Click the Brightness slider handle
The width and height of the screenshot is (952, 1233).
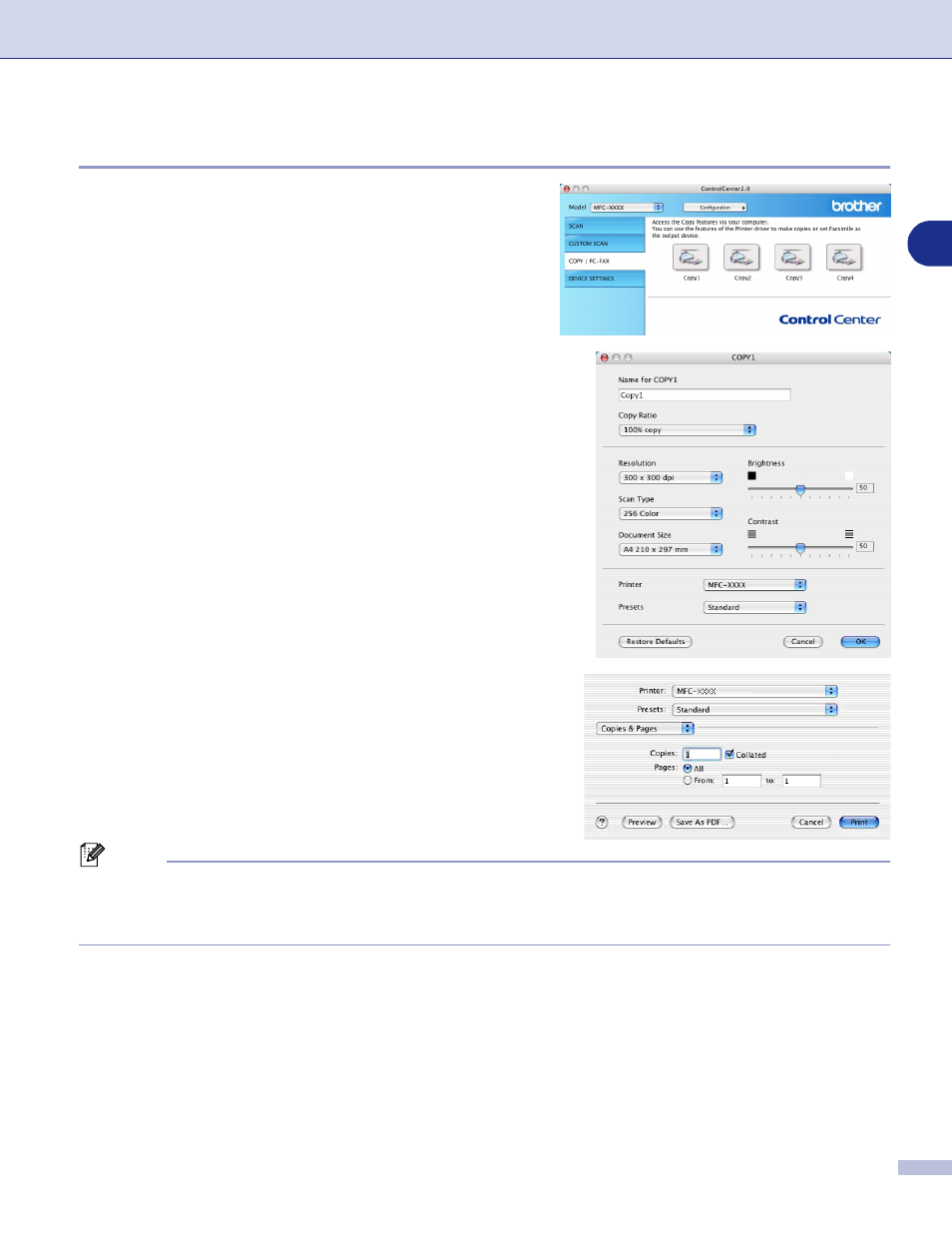800,489
